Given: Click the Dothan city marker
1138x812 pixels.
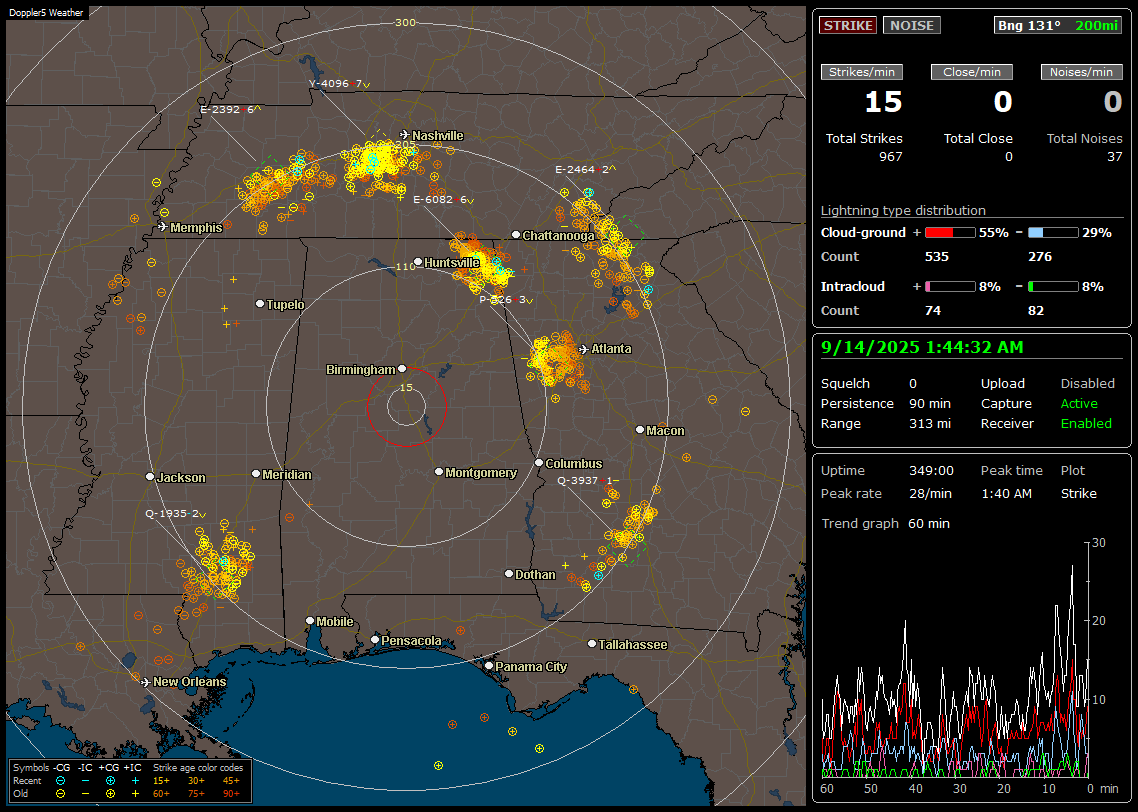Looking at the screenshot, I should [x=509, y=573].
